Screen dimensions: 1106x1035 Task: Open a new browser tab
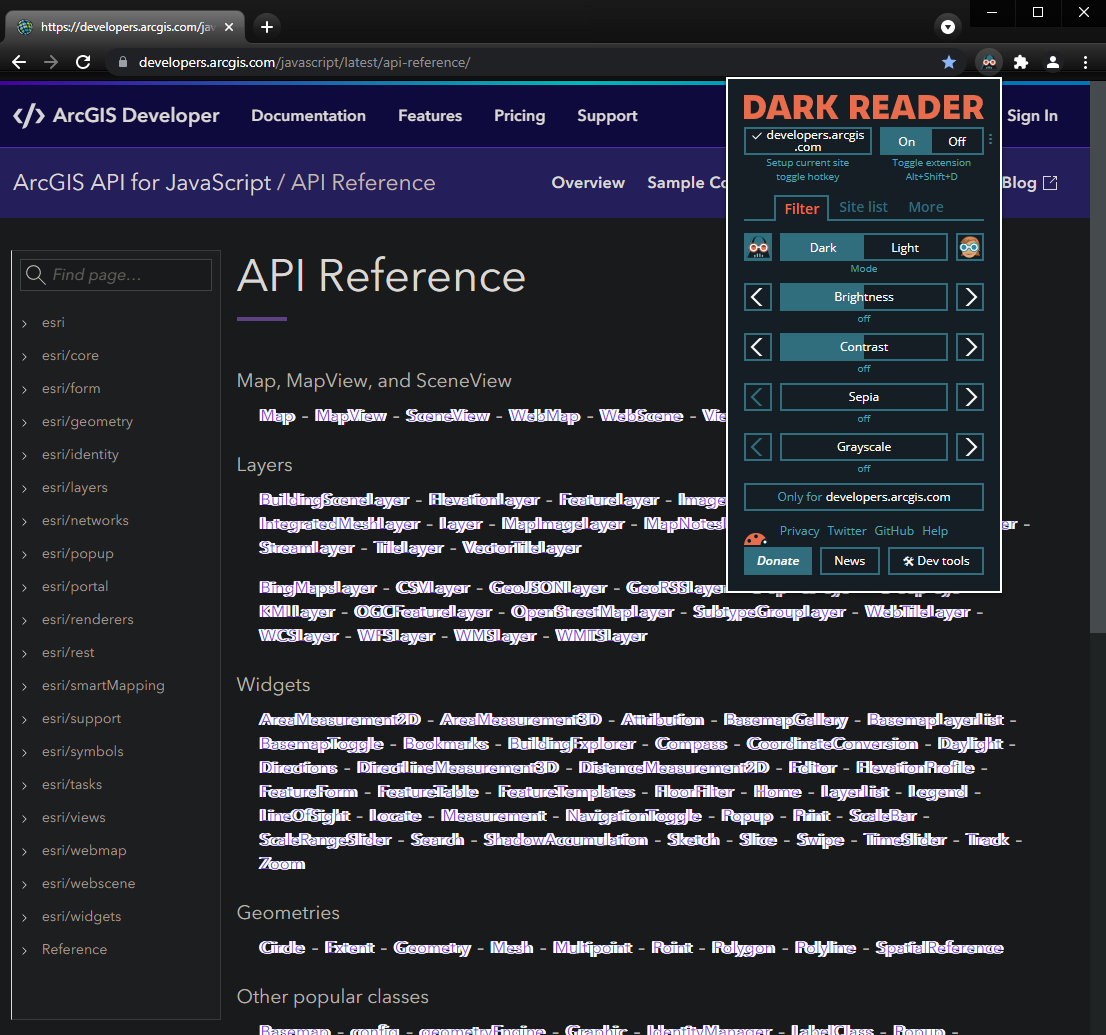click(267, 27)
